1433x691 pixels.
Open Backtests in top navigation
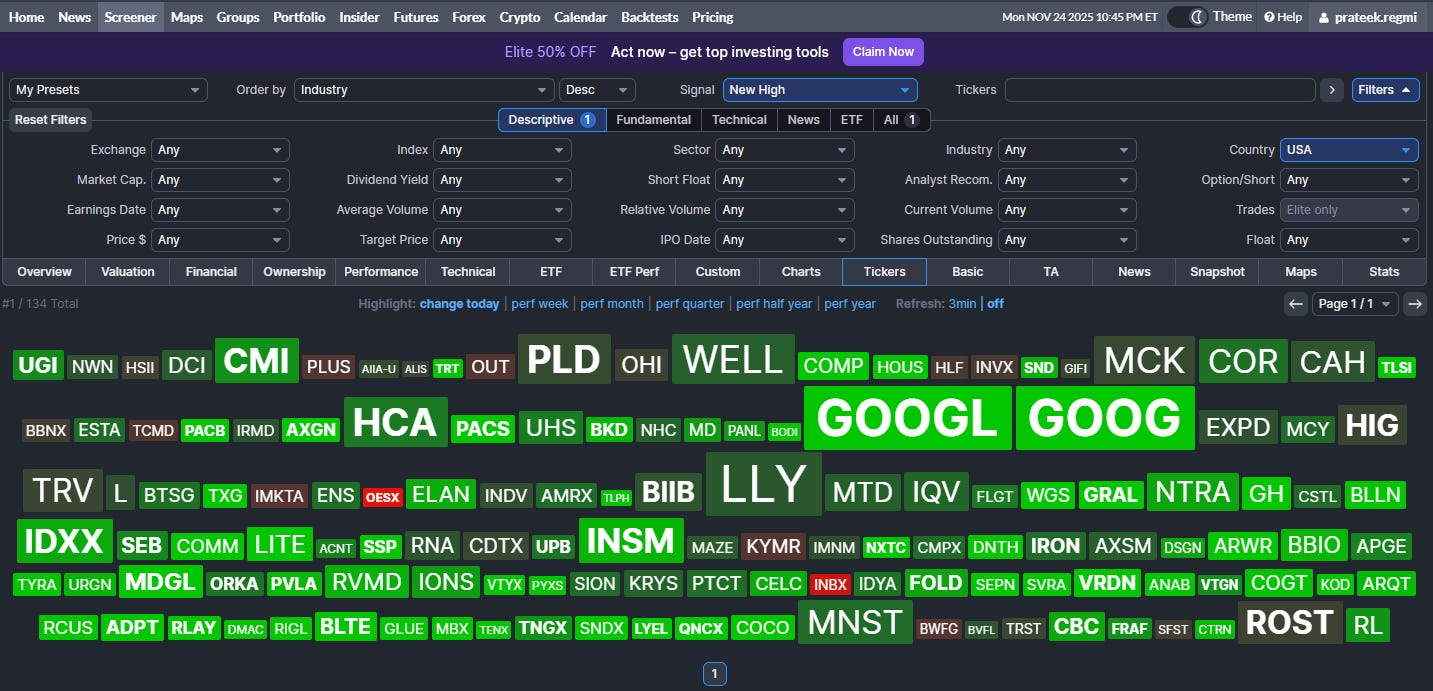(x=649, y=17)
